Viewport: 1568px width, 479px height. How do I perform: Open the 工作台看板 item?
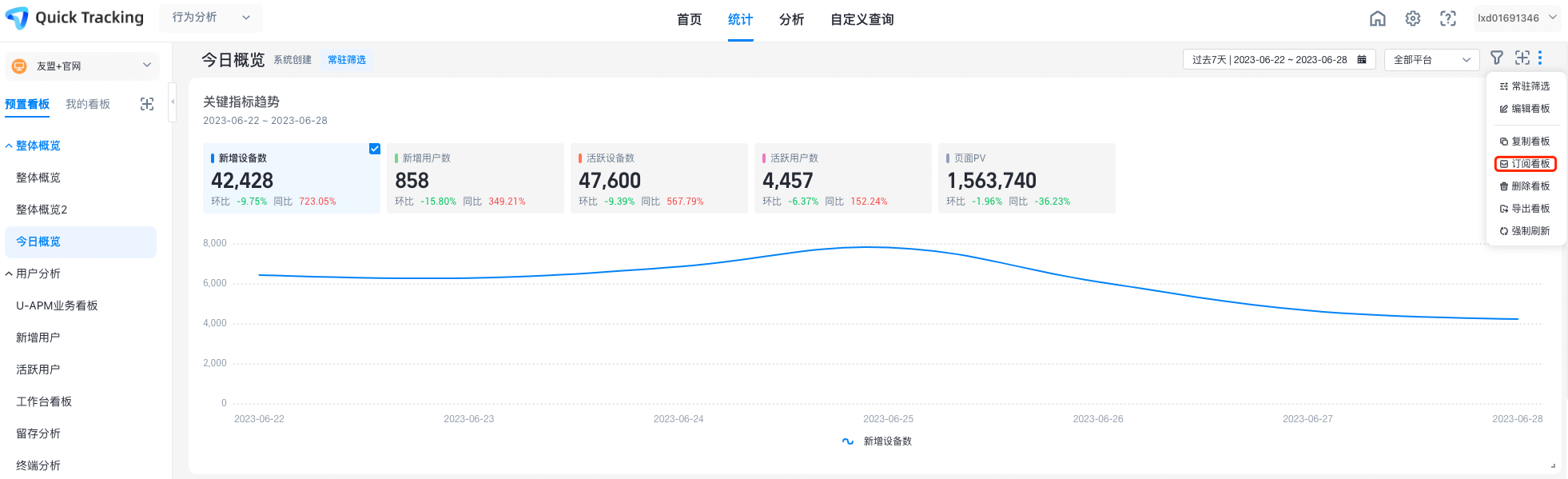tap(44, 401)
